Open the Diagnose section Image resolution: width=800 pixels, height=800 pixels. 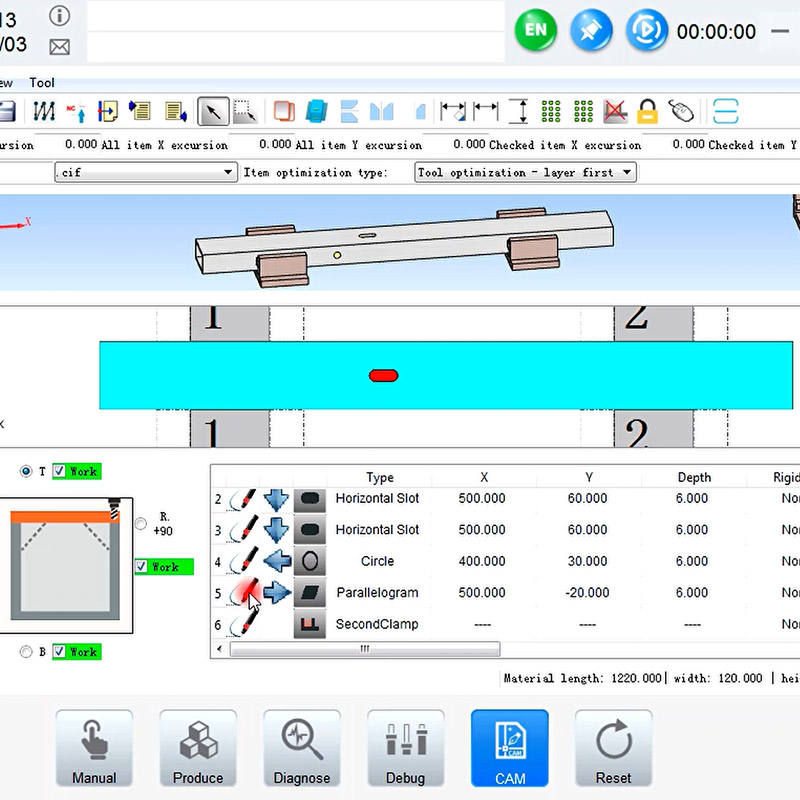pyautogui.click(x=302, y=749)
